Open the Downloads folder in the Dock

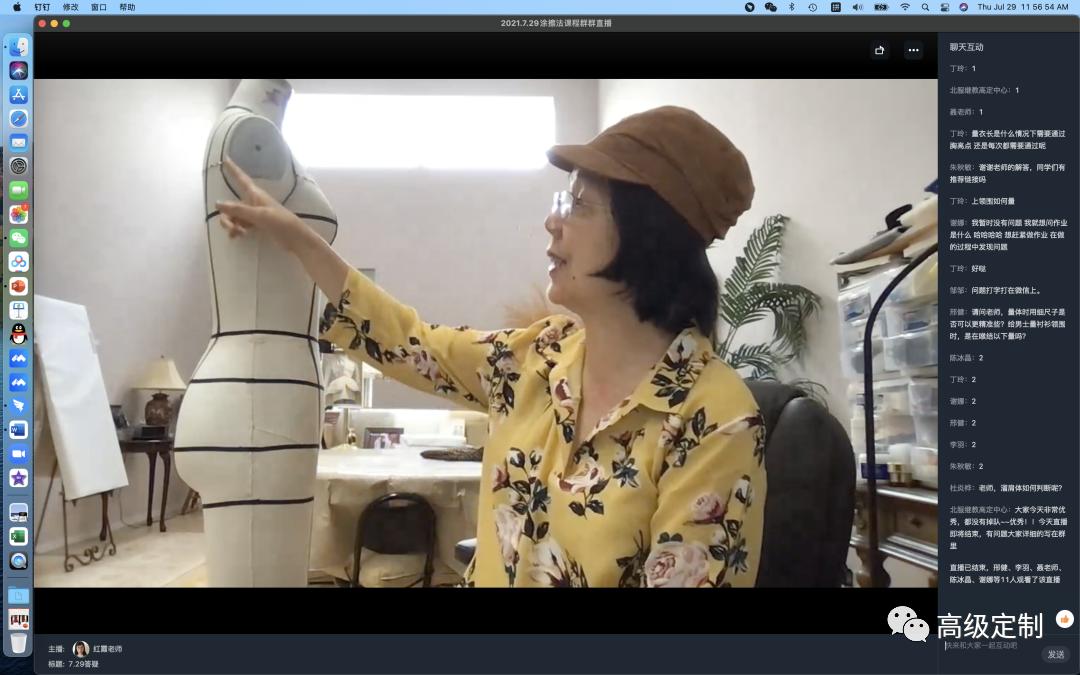[19, 595]
